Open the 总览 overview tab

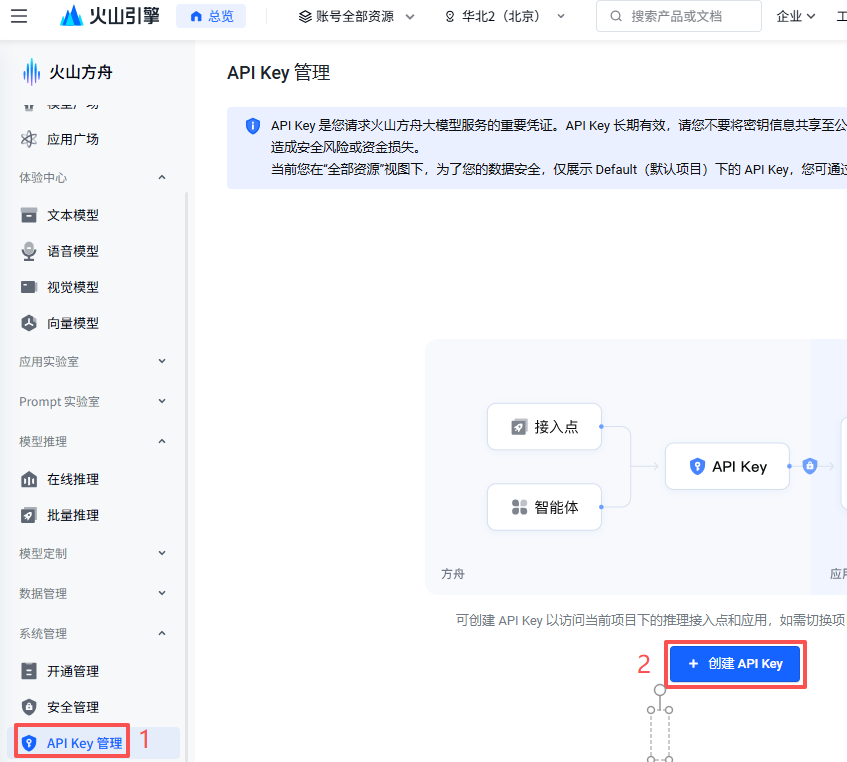click(x=211, y=16)
